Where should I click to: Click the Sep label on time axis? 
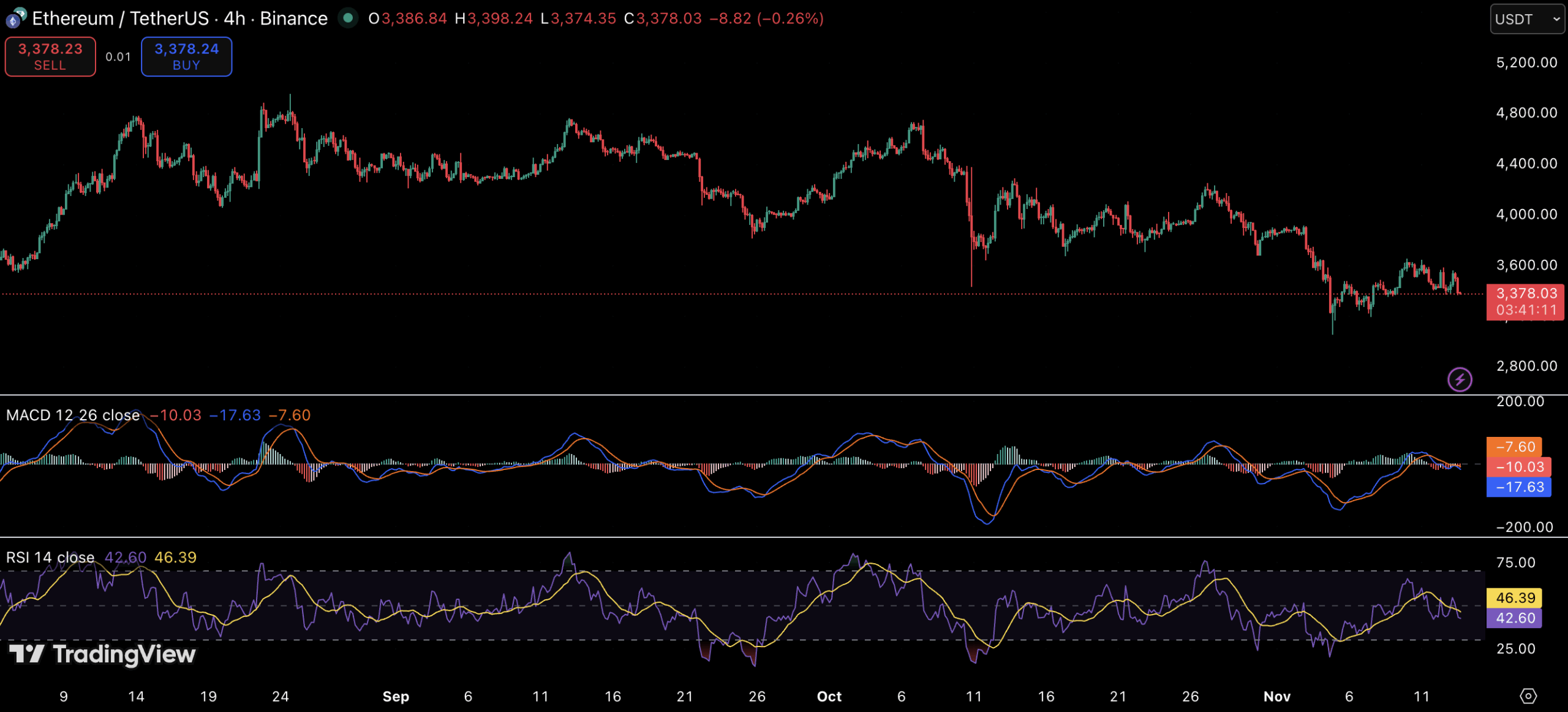point(396,697)
